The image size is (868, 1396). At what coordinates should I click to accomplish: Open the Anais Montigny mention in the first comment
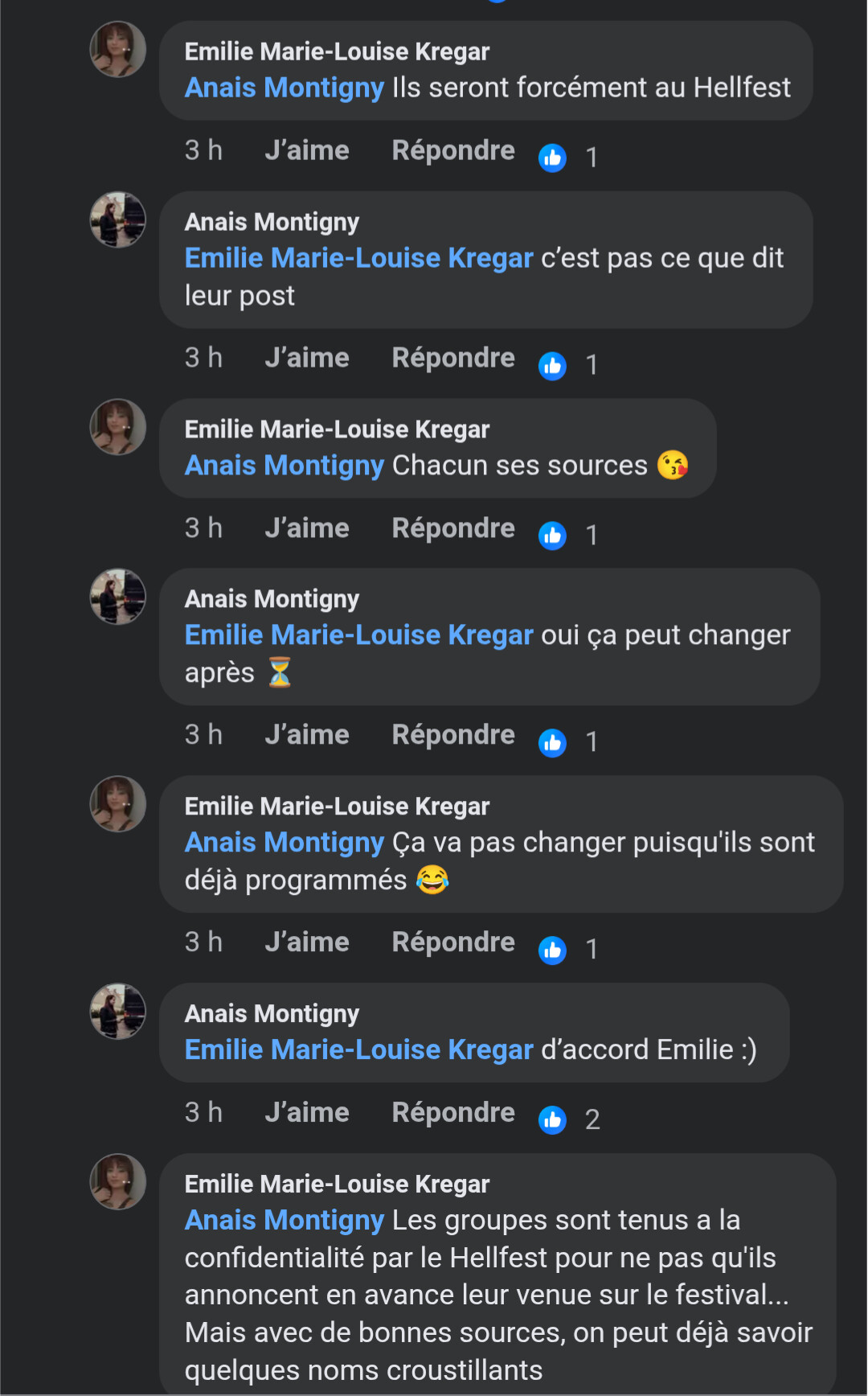[x=285, y=88]
